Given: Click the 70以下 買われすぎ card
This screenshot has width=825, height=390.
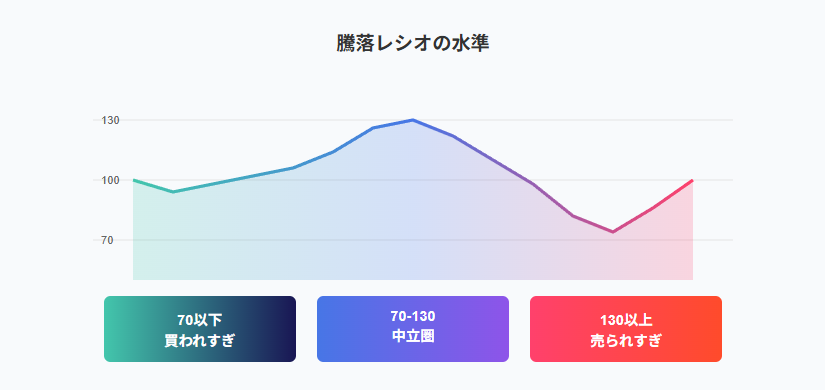Looking at the screenshot, I should pyautogui.click(x=200, y=329).
